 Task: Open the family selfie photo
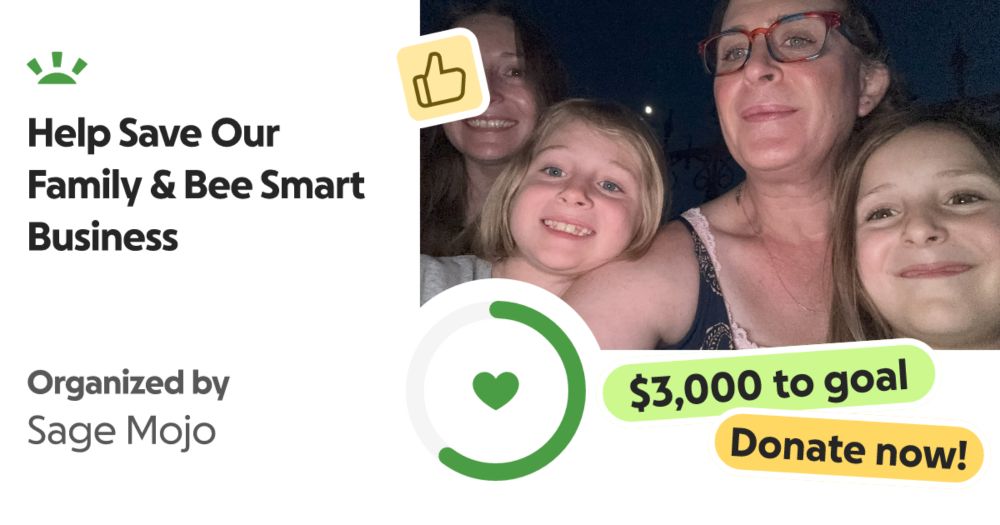tap(710, 174)
